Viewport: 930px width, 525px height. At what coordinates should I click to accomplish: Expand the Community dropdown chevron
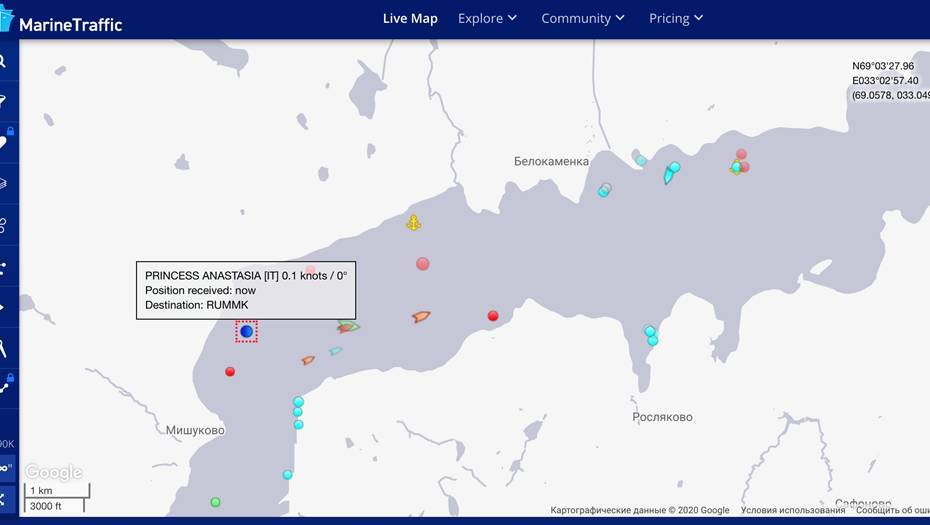click(x=620, y=18)
